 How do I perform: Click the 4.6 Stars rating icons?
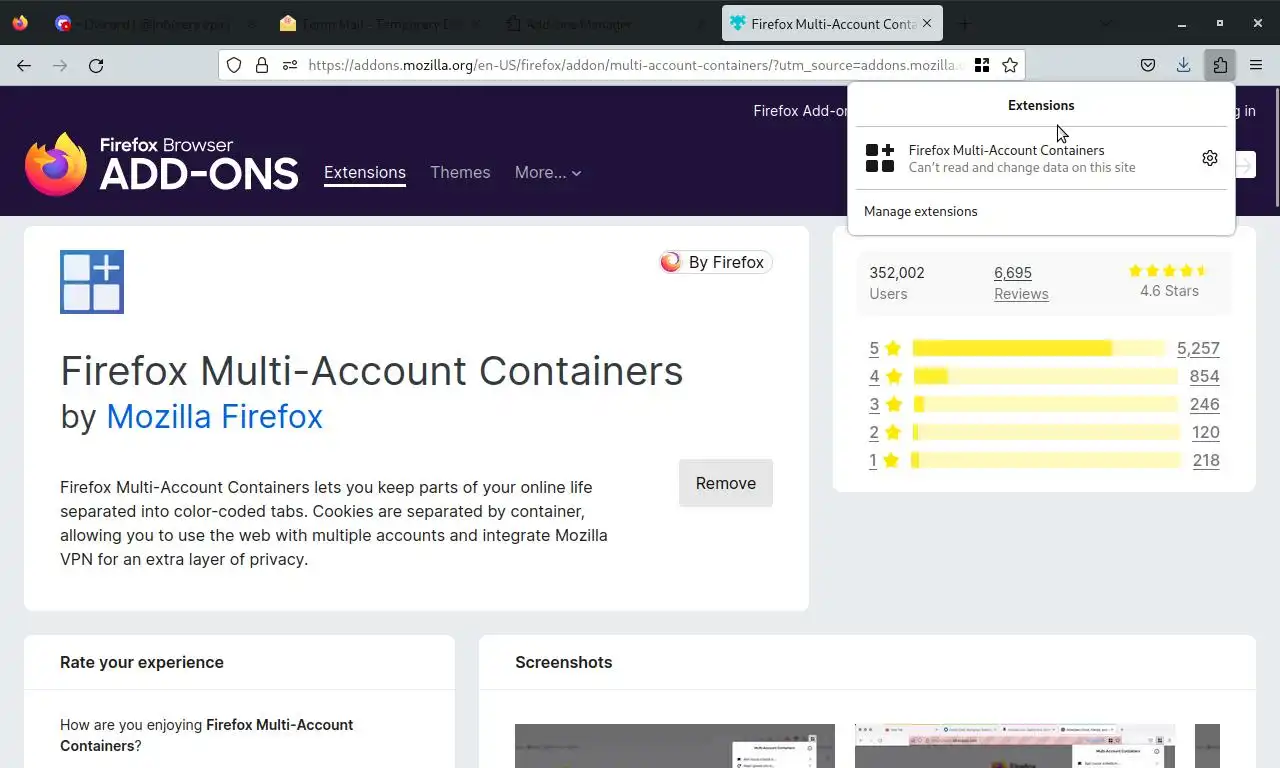[1169, 271]
